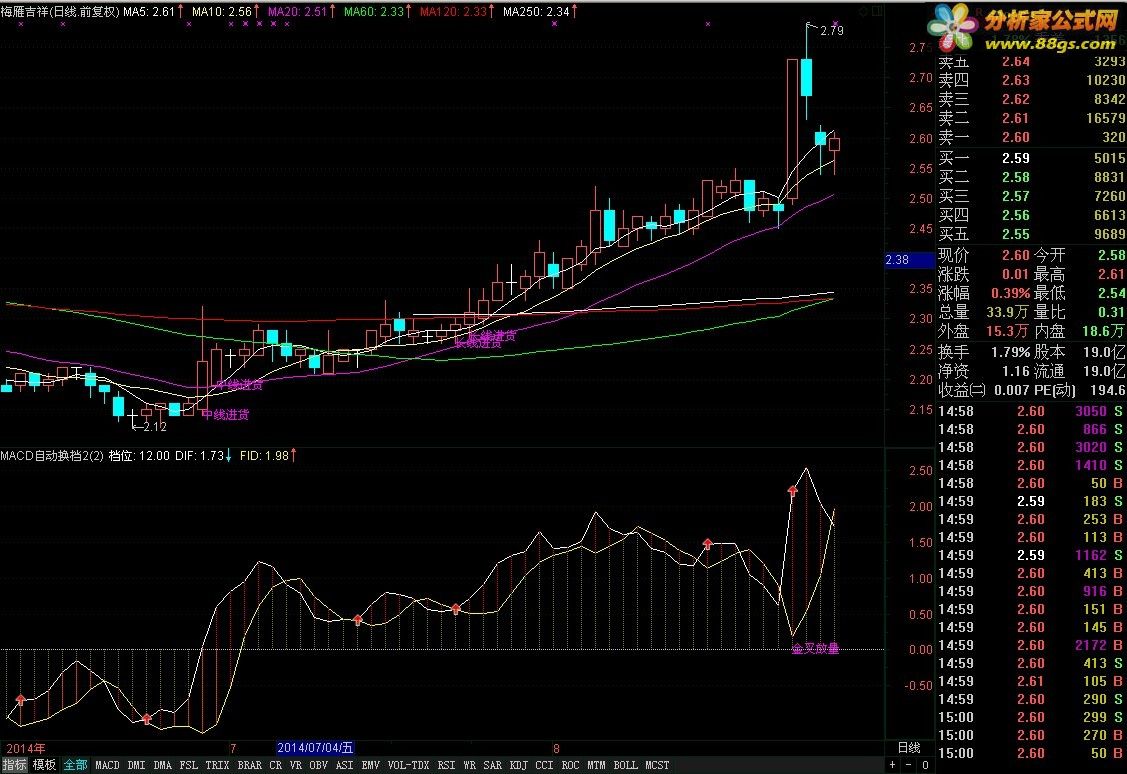Select the CCI indicator tab
1127x774 pixels.
(x=544, y=765)
